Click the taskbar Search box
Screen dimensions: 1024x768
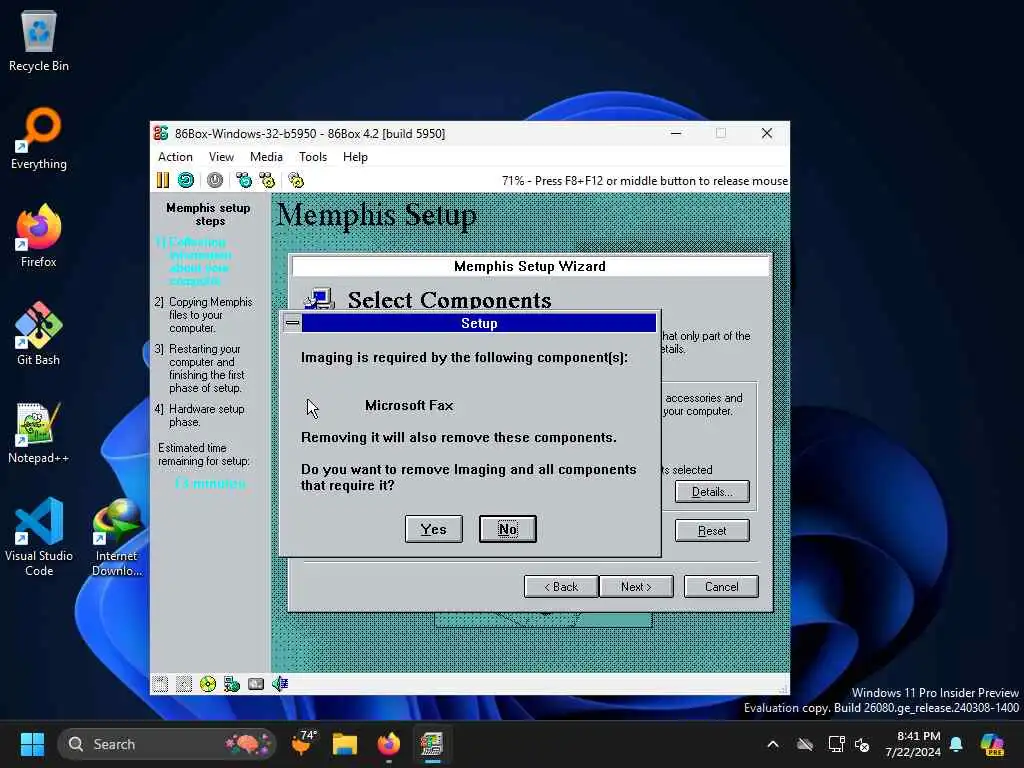167,744
